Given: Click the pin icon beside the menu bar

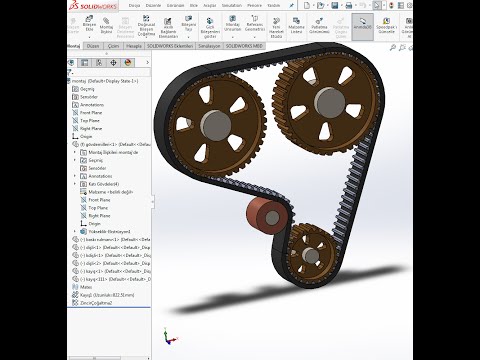Looking at the screenshot, I should (292, 6).
